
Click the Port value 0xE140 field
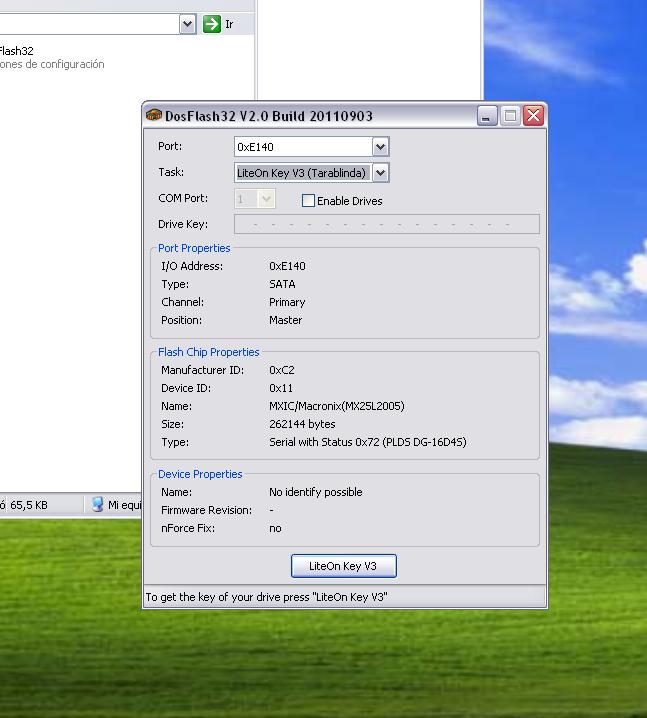coord(302,147)
